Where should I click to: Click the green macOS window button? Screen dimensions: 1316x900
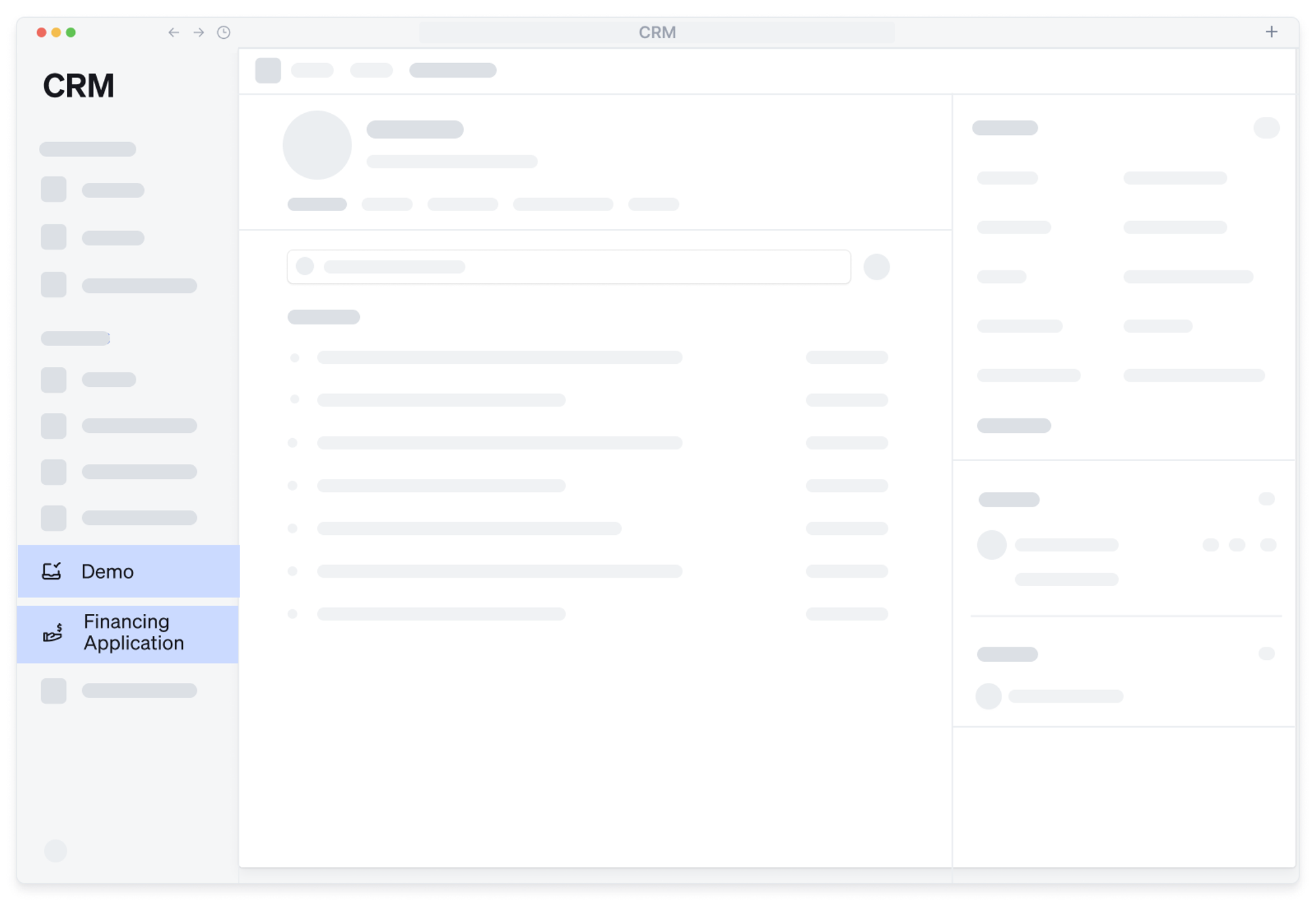[x=71, y=32]
